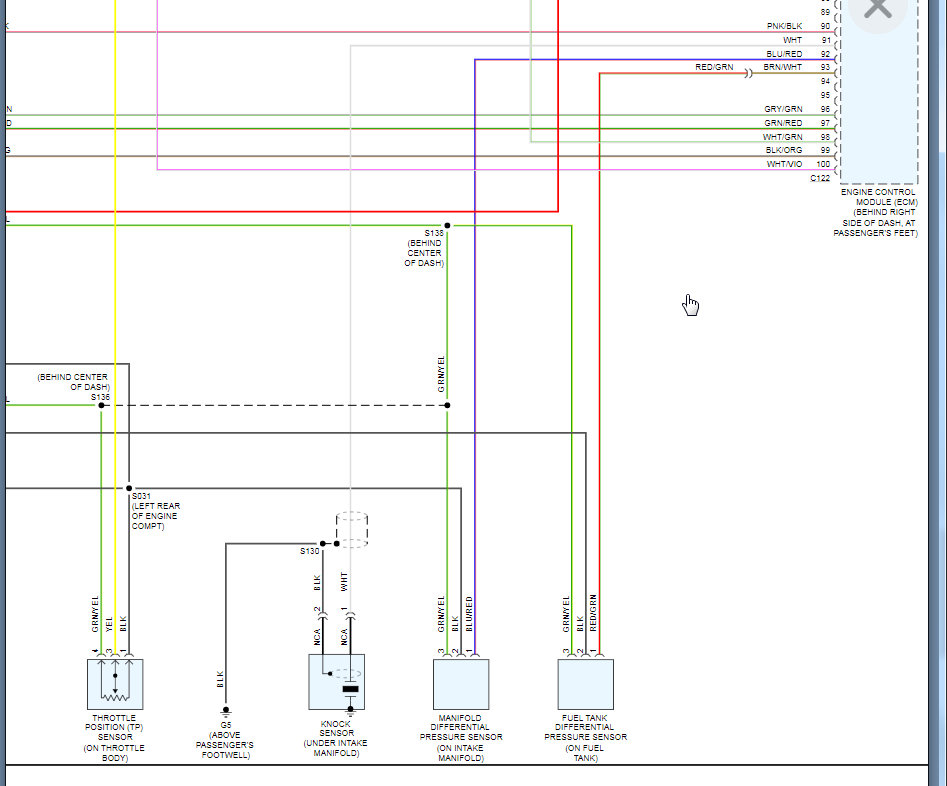947x786 pixels.
Task: Click the 'WHT/VIO' wire label
Action: tap(784, 164)
